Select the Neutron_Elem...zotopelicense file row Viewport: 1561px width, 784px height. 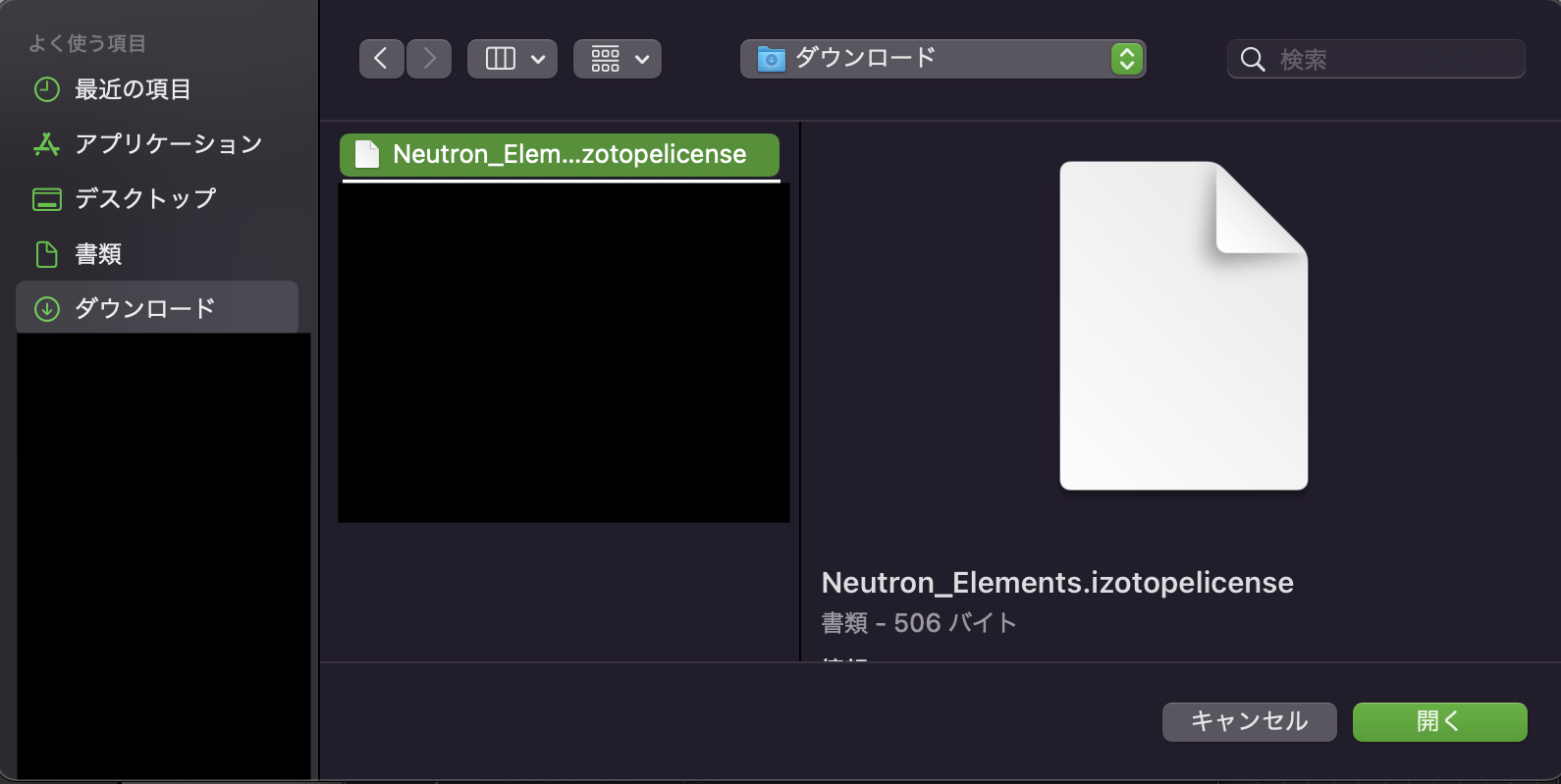pyautogui.click(x=560, y=155)
